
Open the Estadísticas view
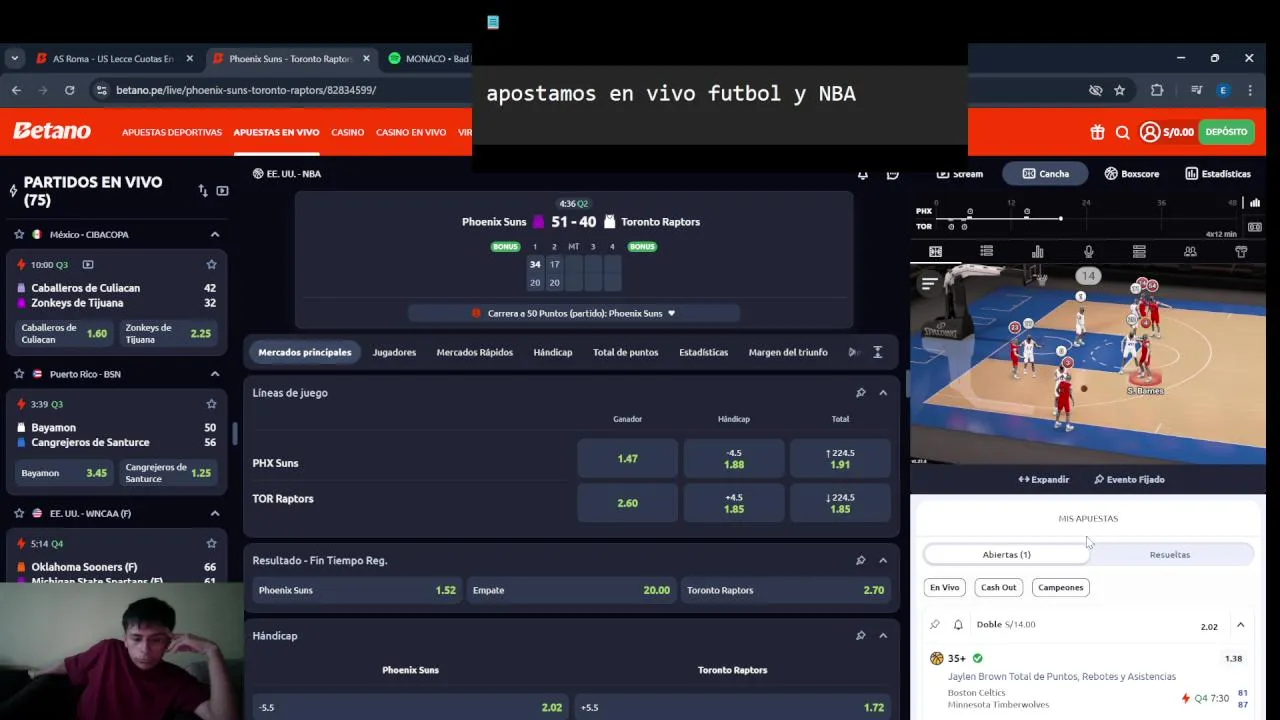coord(1217,174)
